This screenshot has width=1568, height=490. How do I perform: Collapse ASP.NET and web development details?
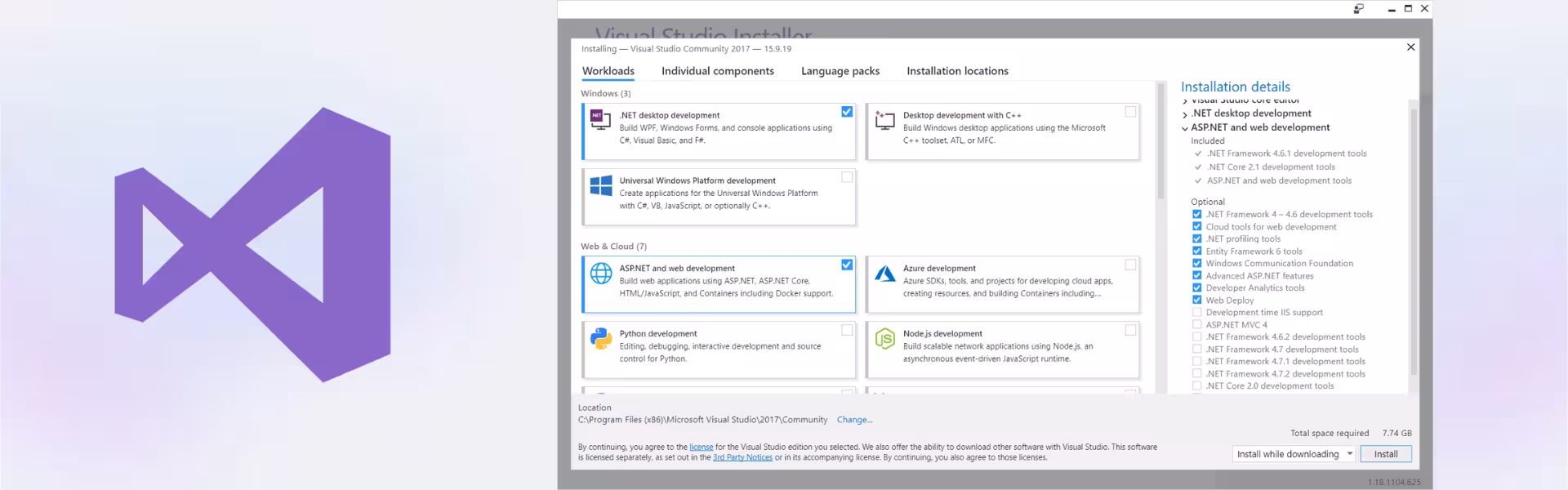point(1185,128)
